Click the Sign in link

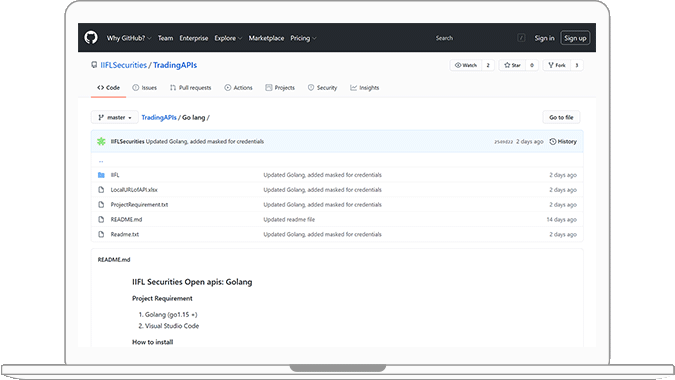click(544, 38)
